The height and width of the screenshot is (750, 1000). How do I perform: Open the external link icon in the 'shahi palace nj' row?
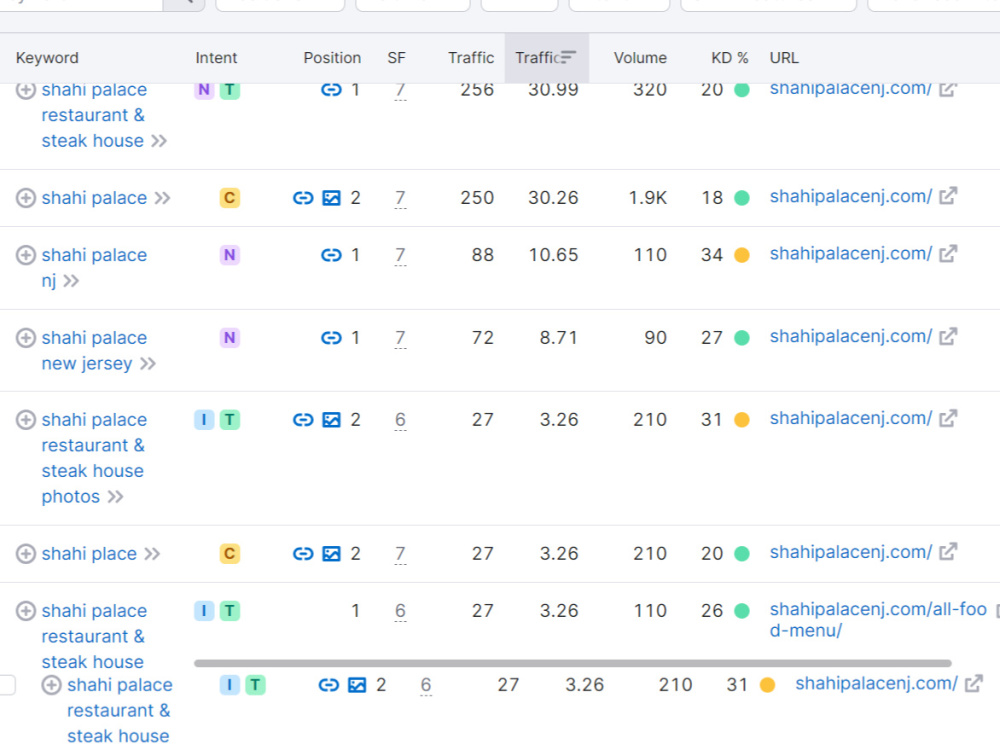pos(948,254)
